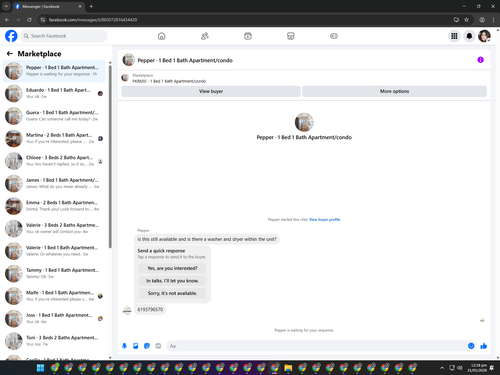This screenshot has height=375, width=500.
Task: Open a new browser tab
Action: [91, 6]
